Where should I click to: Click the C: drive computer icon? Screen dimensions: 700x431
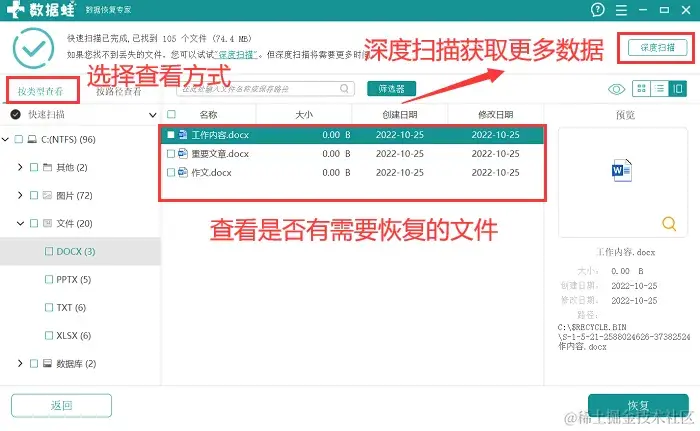(32, 139)
